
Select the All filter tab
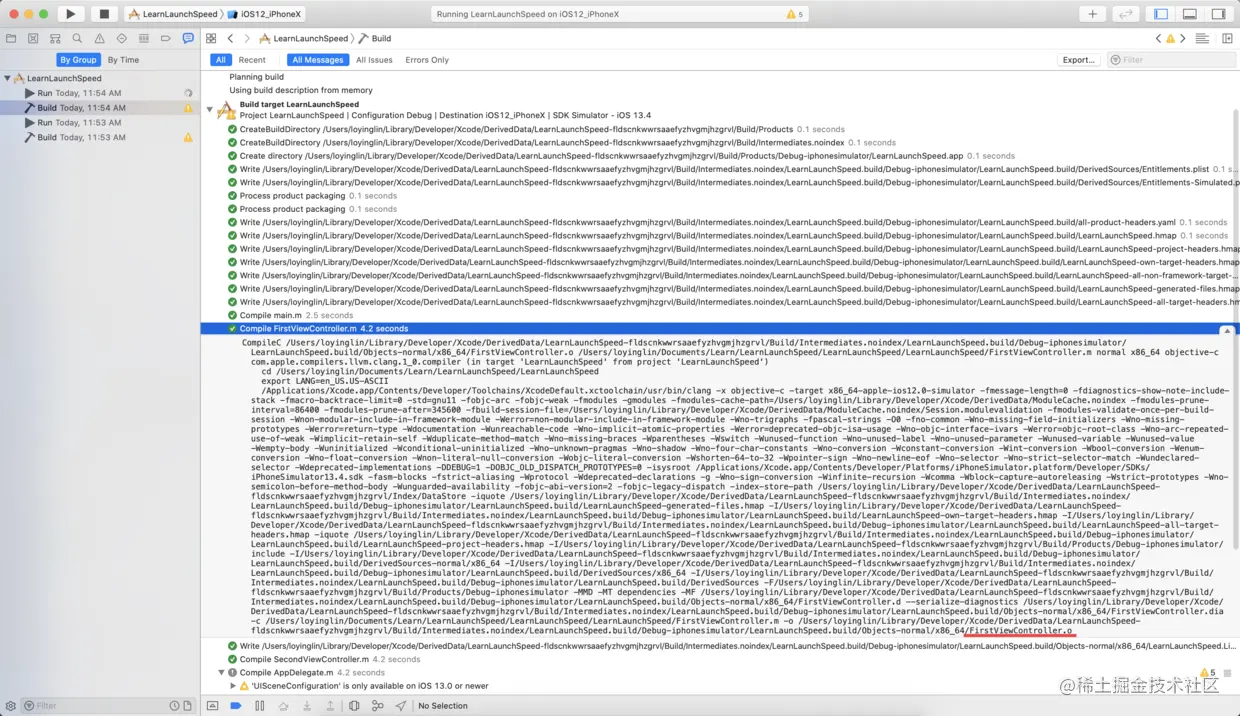tap(221, 60)
